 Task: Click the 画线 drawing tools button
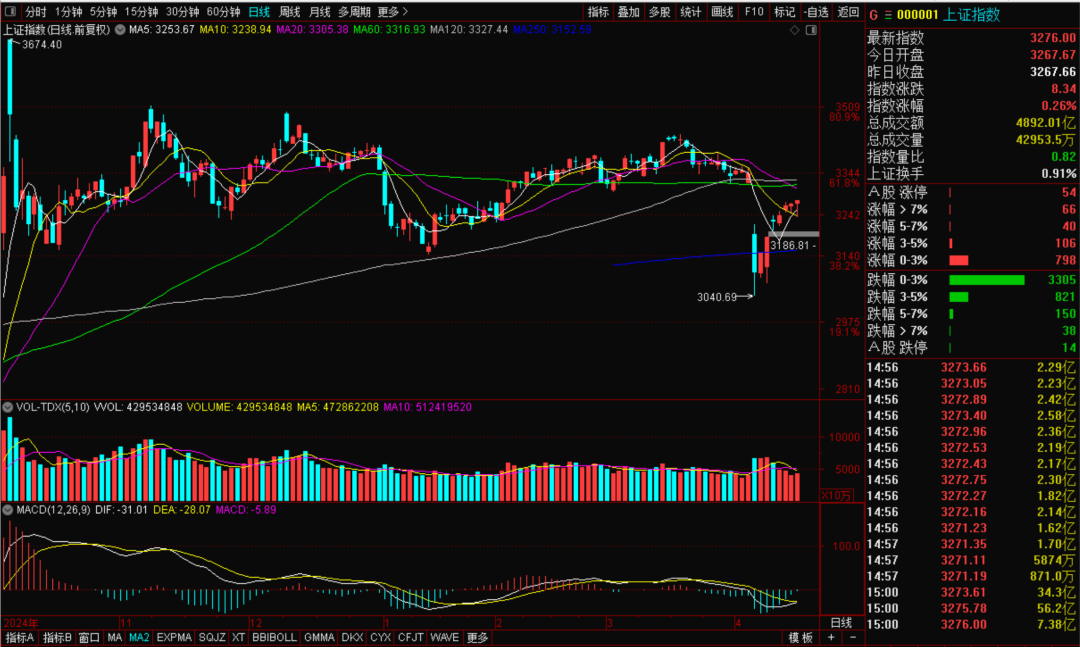point(721,12)
